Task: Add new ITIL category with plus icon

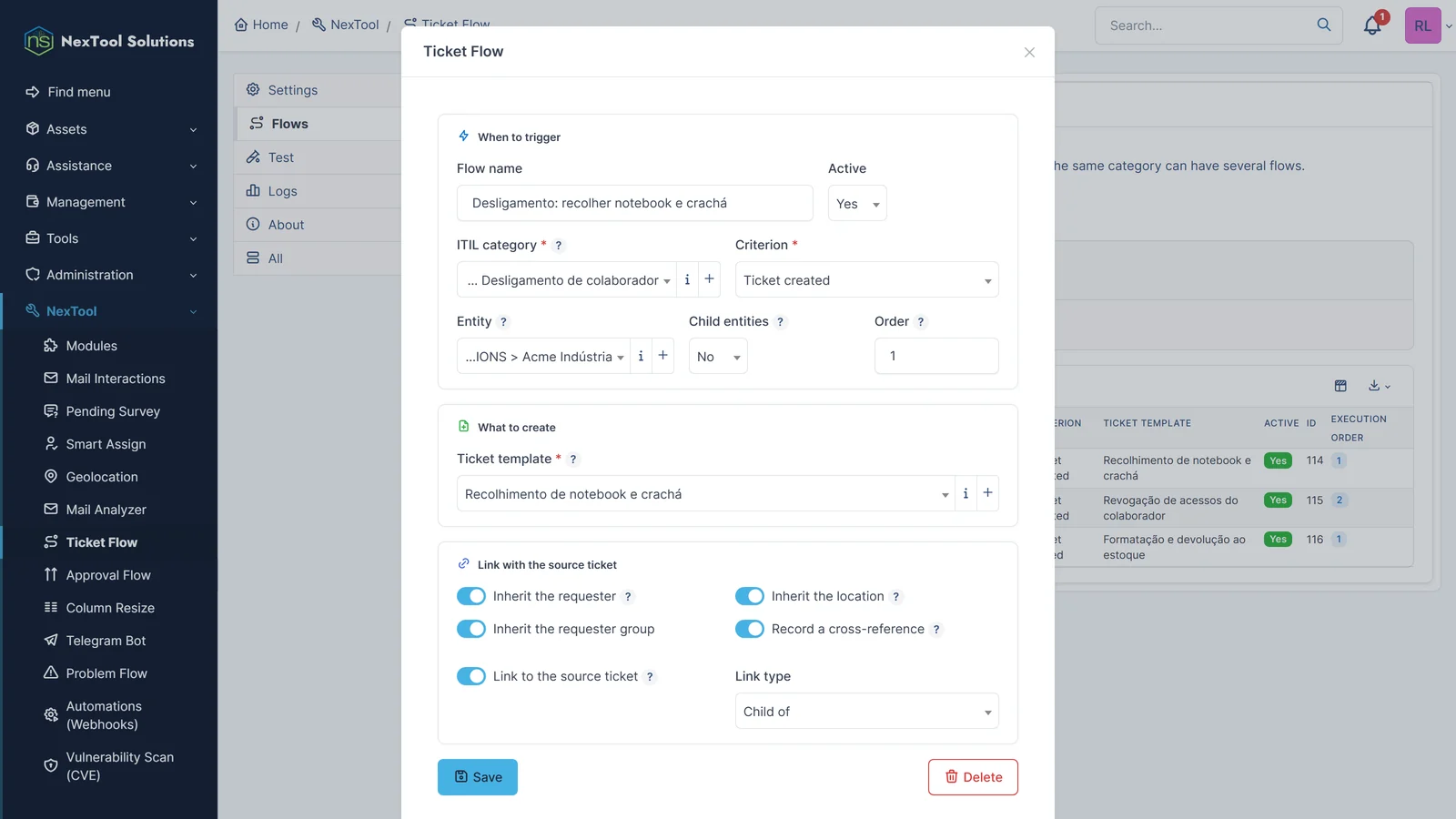Action: click(710, 279)
